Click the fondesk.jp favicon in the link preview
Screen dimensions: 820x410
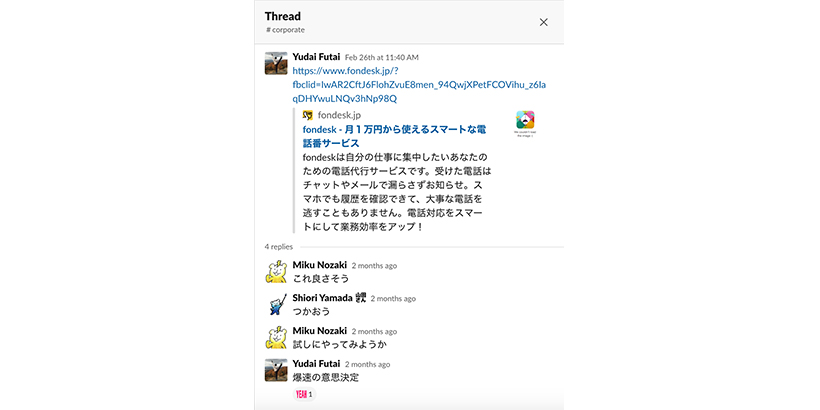(308, 115)
